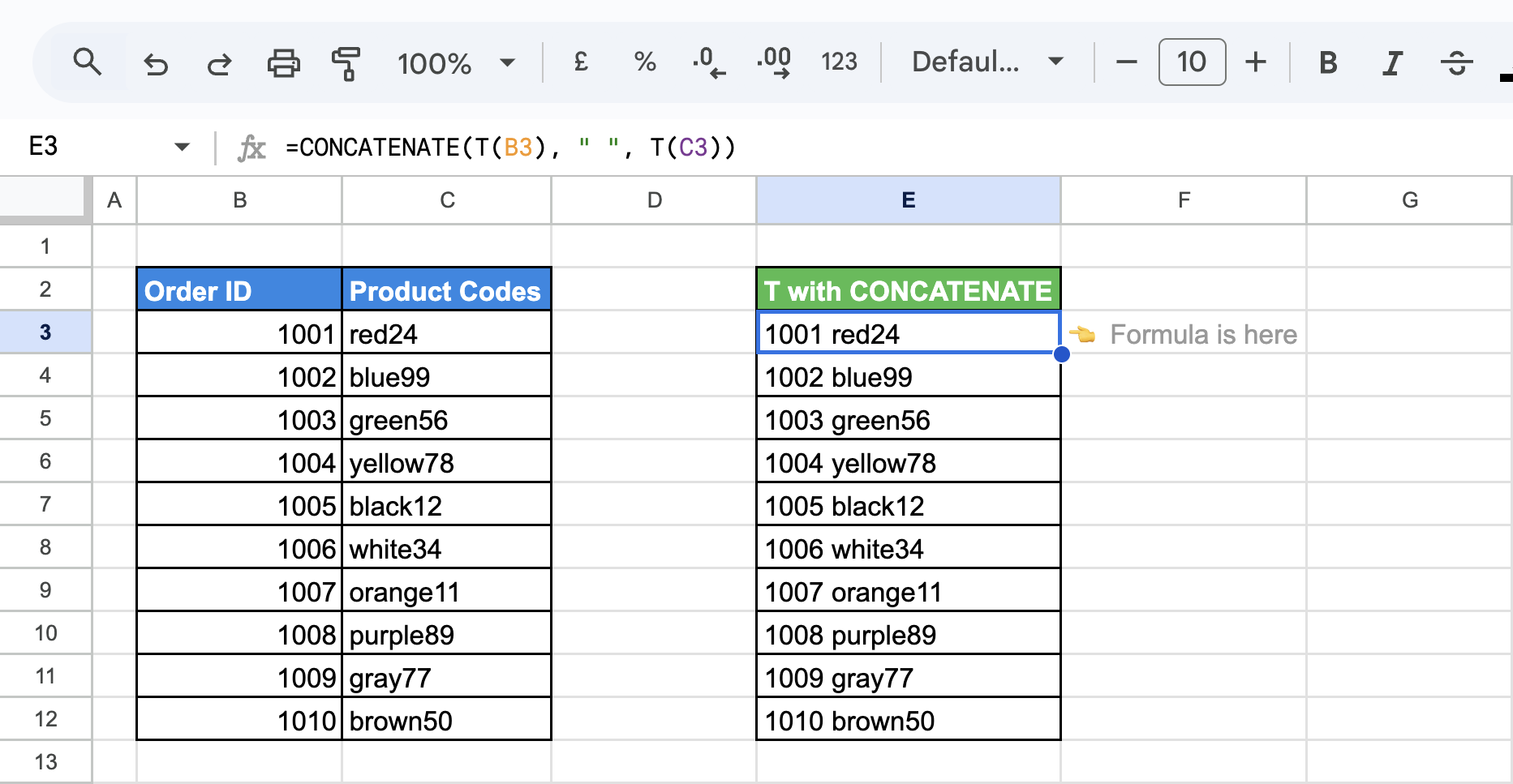Open the 100% zoom dropdown
This screenshot has height=784, width=1513.
click(456, 62)
